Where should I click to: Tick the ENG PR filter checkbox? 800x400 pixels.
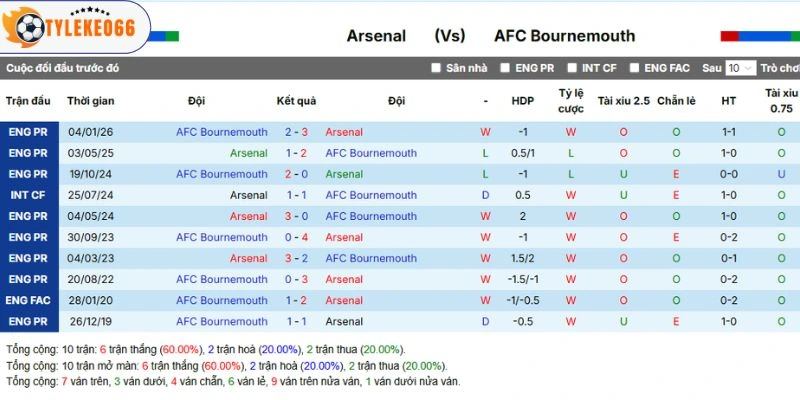[x=505, y=68]
